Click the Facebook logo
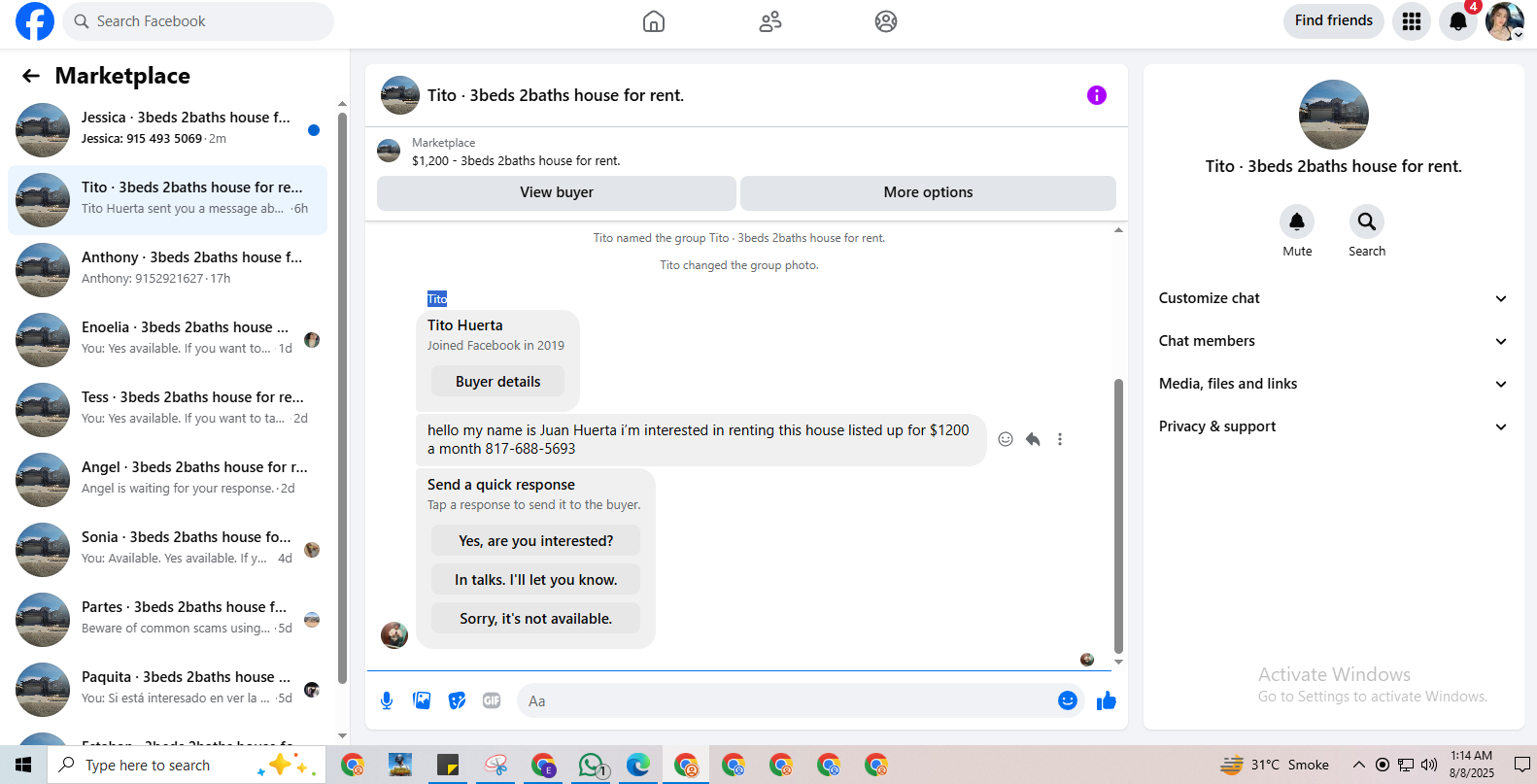This screenshot has height=784, width=1537. 35,21
